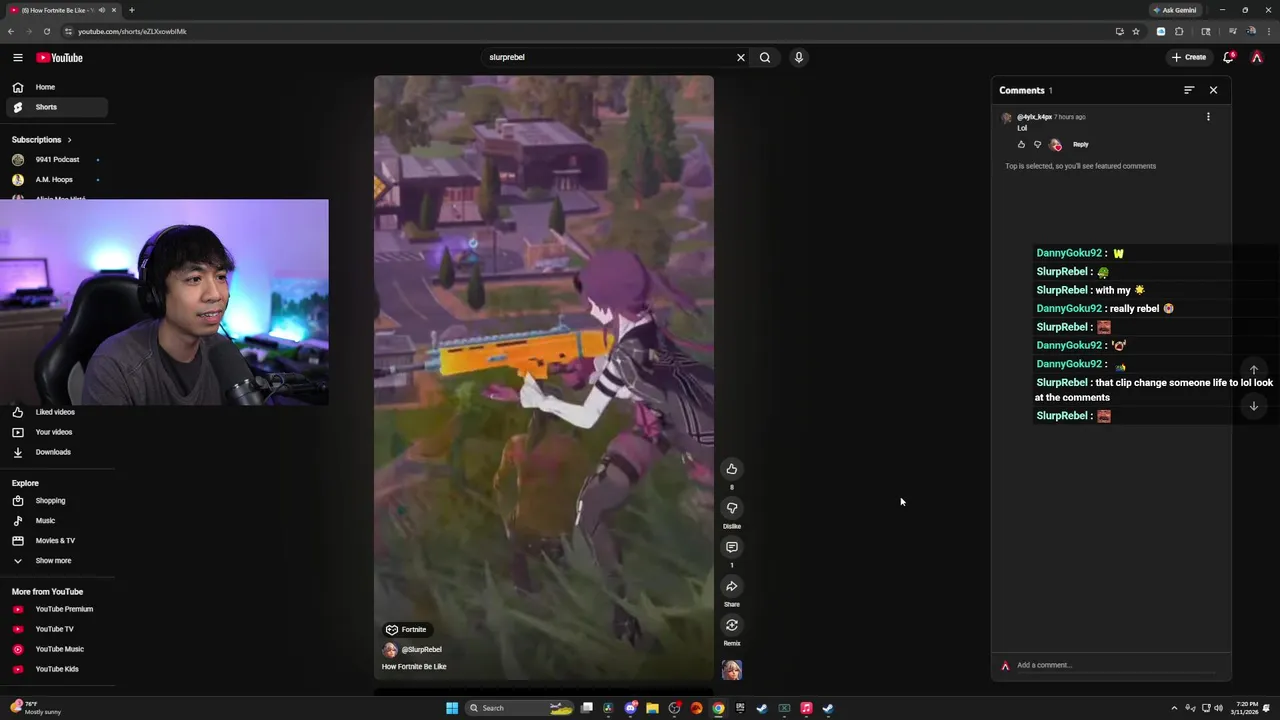Go to the next Short with down arrow
The width and height of the screenshot is (1280, 720).
[1253, 406]
